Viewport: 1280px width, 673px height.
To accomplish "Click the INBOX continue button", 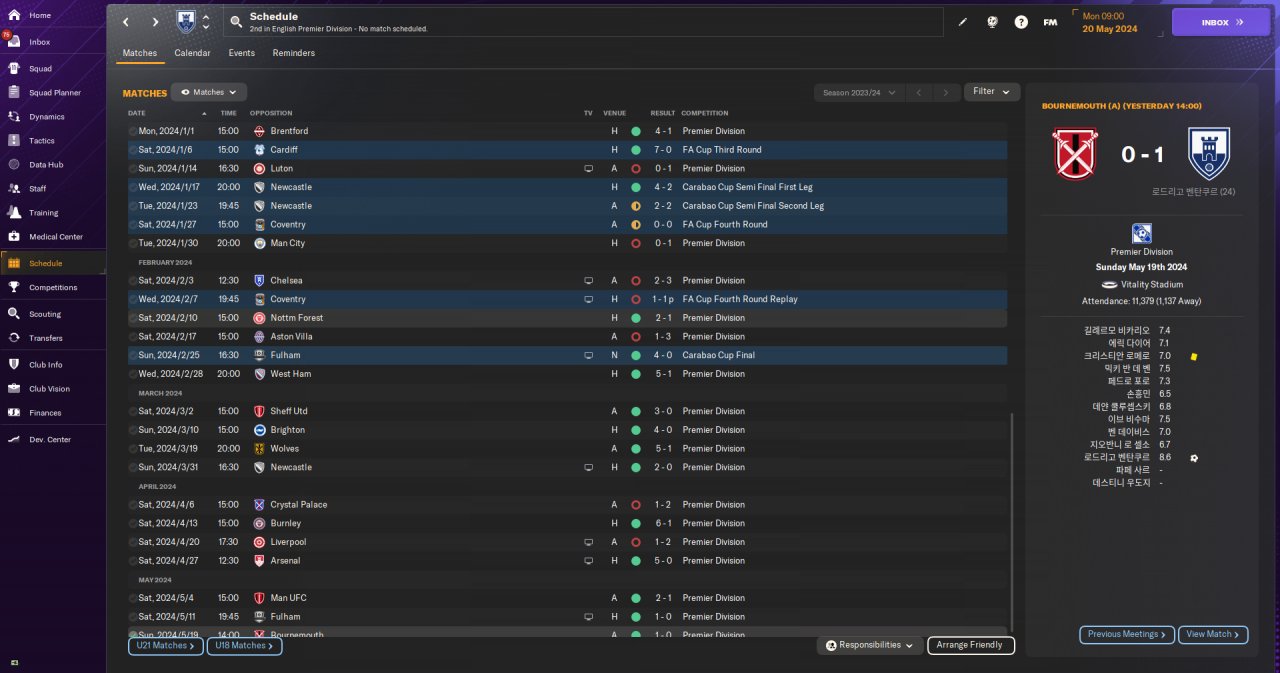I will click(x=1220, y=22).
